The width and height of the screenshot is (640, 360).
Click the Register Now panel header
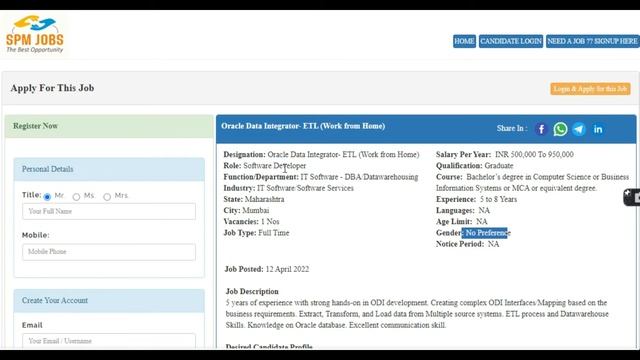(x=109, y=126)
